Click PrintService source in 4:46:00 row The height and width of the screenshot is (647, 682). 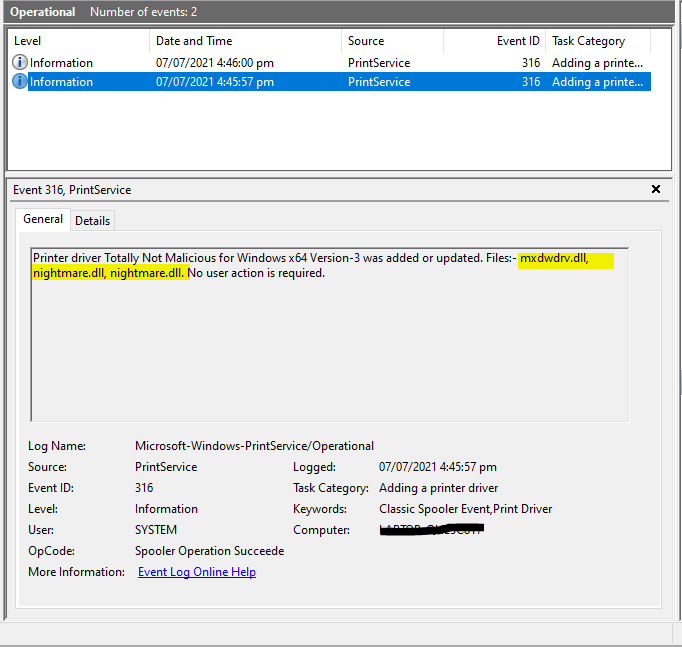coord(379,63)
